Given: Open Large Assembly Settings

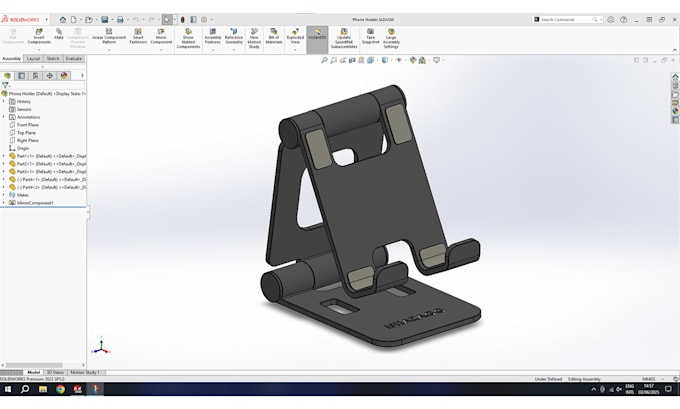Looking at the screenshot, I should [391, 39].
